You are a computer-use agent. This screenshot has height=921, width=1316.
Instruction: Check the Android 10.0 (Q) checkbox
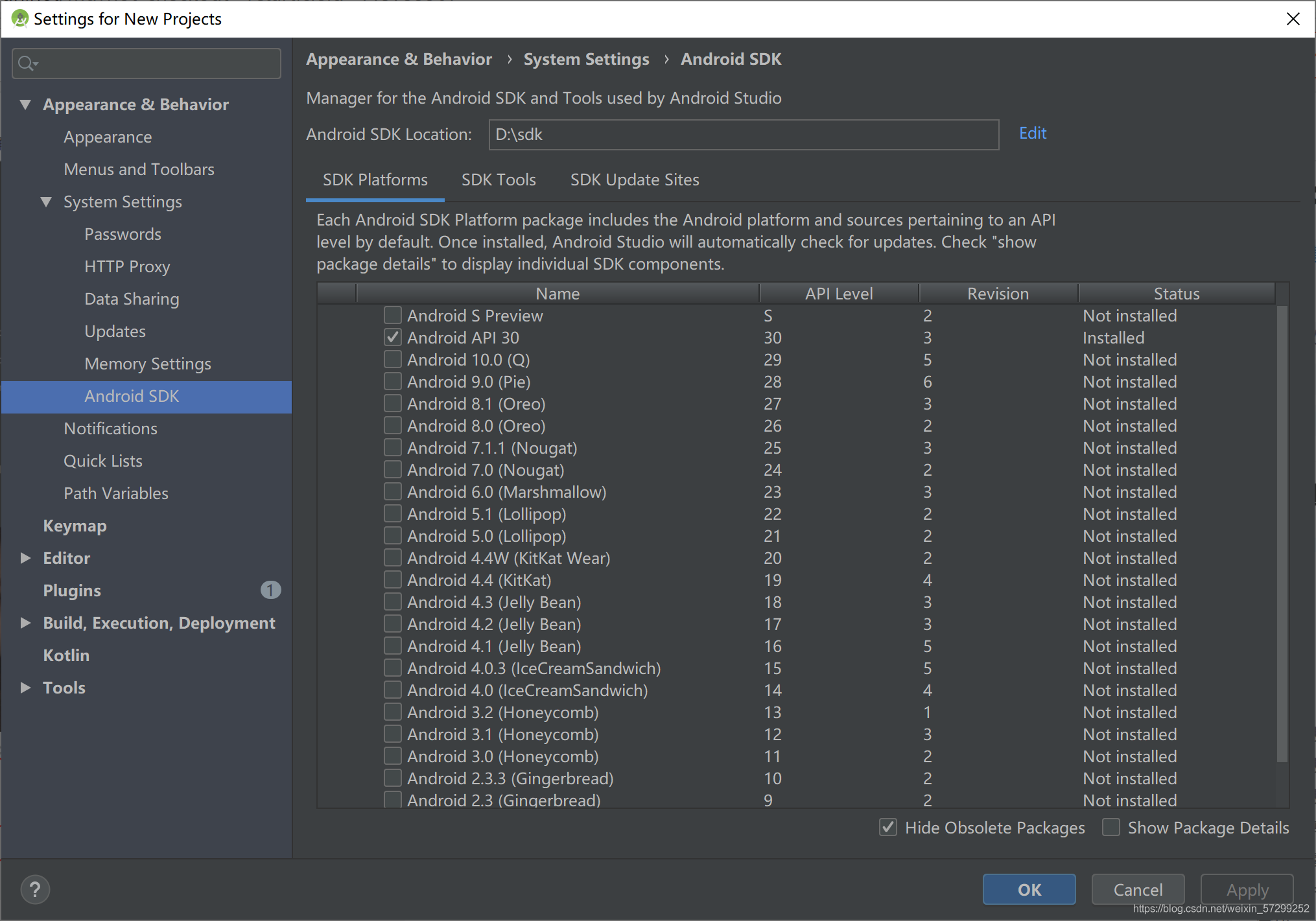point(392,359)
